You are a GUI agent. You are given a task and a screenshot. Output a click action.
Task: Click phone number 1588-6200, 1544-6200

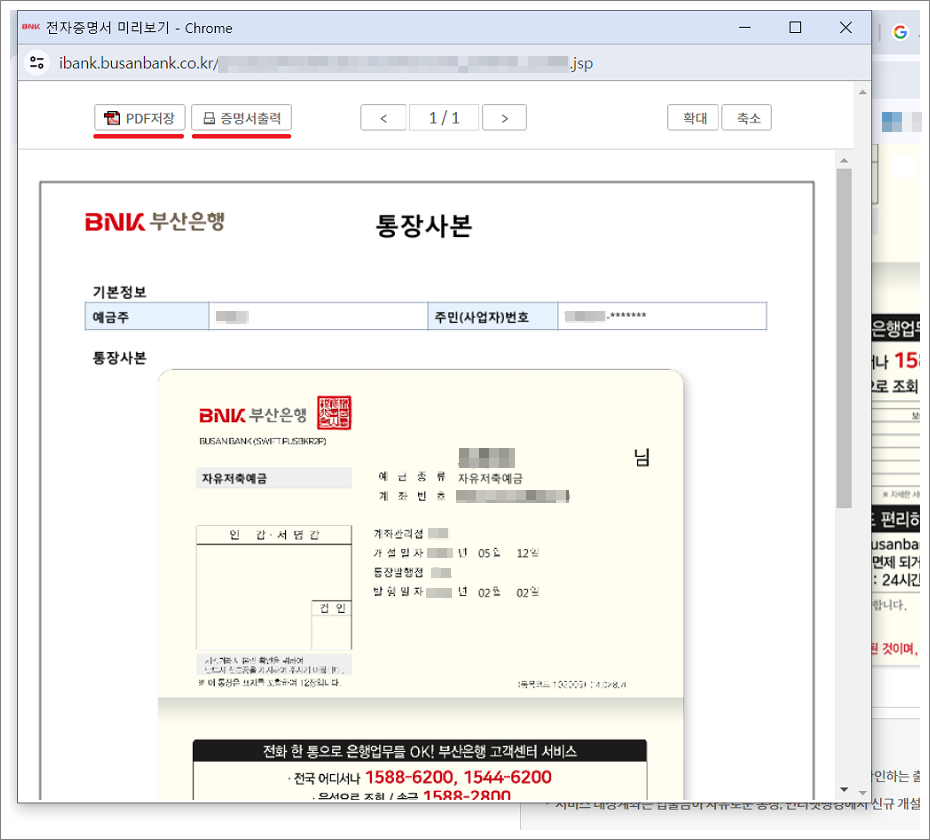click(x=458, y=777)
